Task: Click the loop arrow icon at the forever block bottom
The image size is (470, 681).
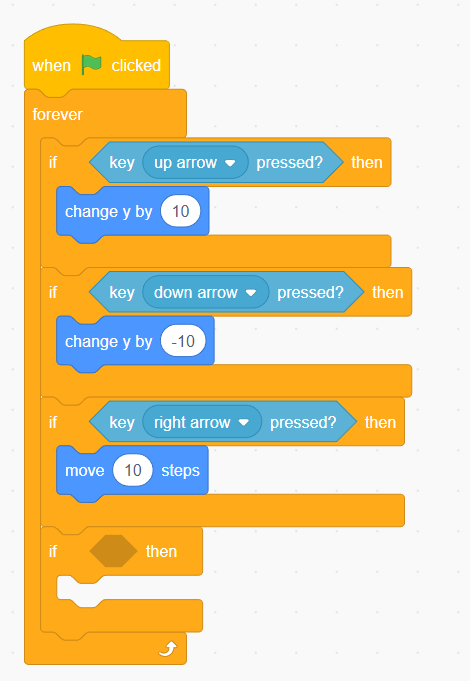Action: 168,649
